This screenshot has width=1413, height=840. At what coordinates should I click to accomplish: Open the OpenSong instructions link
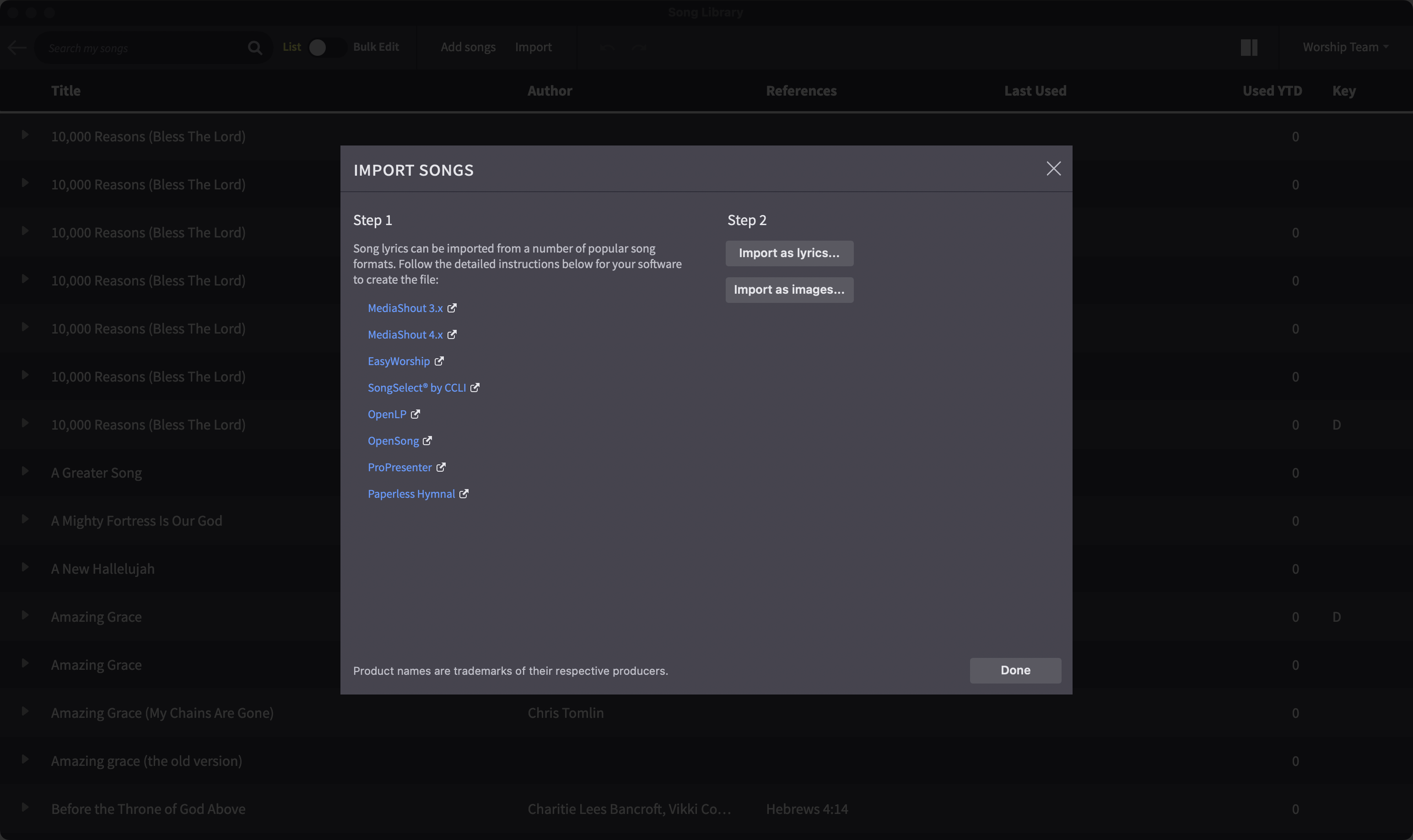[x=393, y=441]
